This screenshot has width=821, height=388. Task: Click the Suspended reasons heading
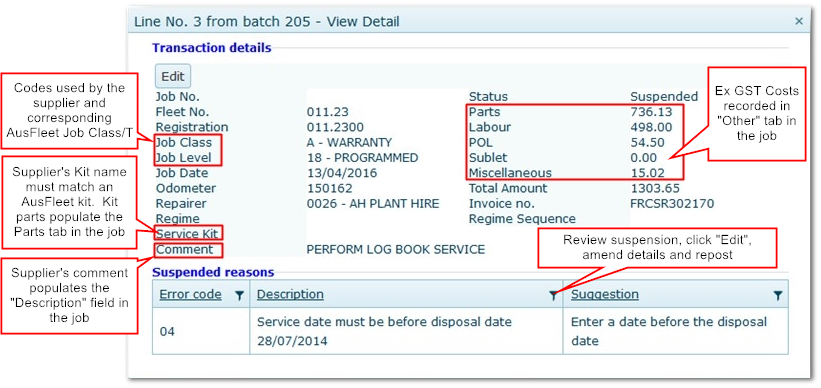coord(213,272)
